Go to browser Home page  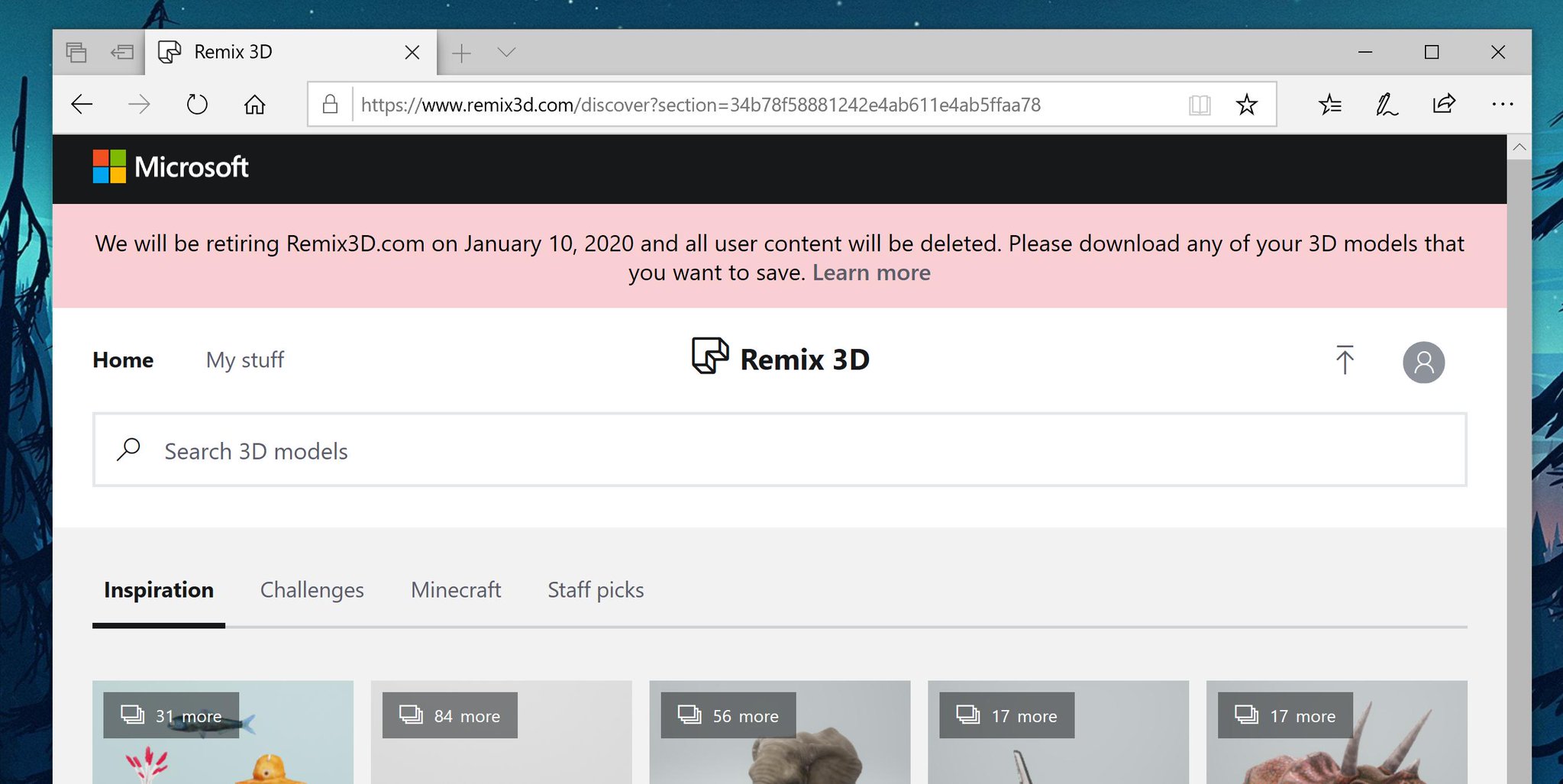point(254,105)
